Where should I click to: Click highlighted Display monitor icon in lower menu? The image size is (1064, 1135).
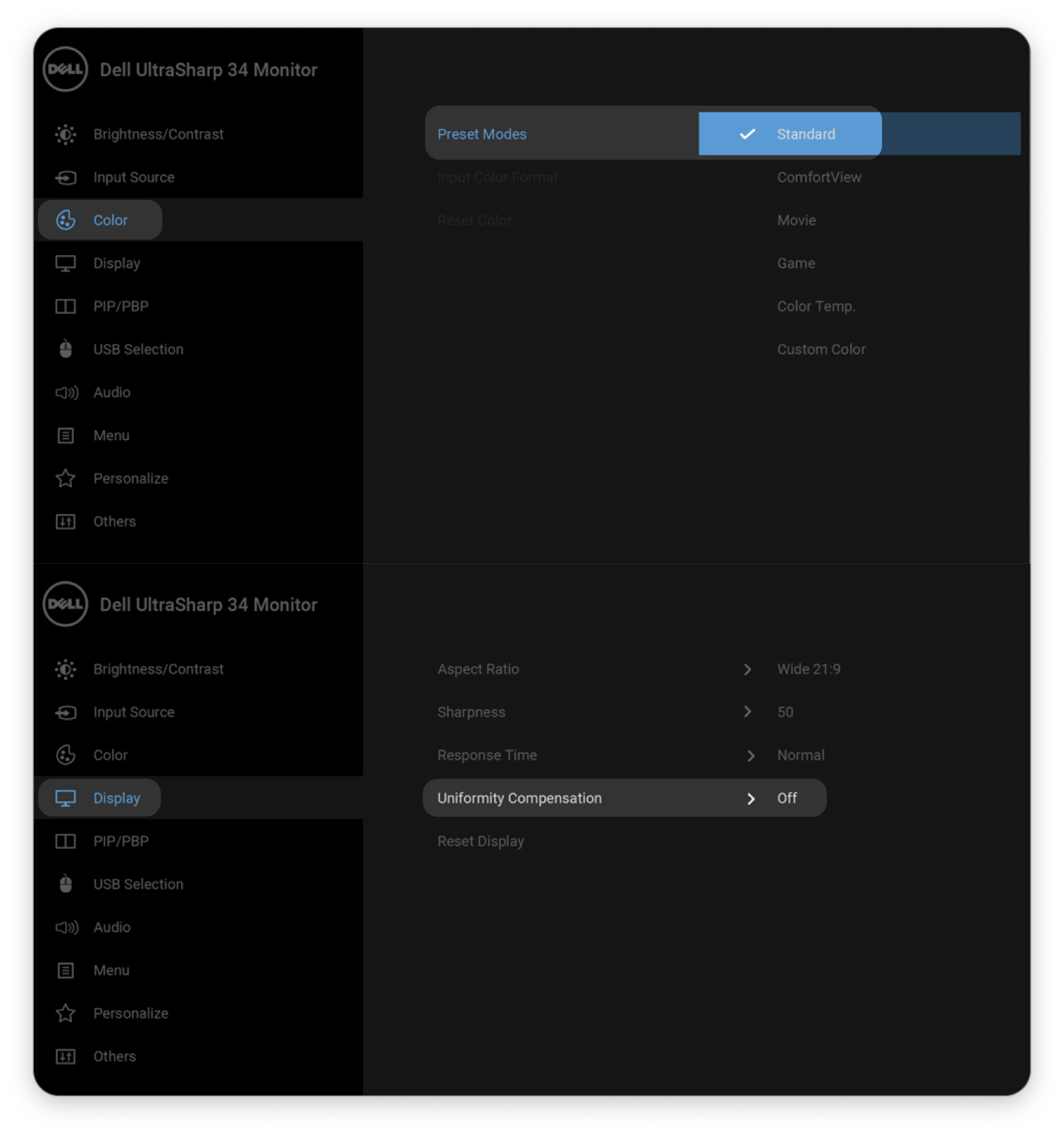(65, 799)
